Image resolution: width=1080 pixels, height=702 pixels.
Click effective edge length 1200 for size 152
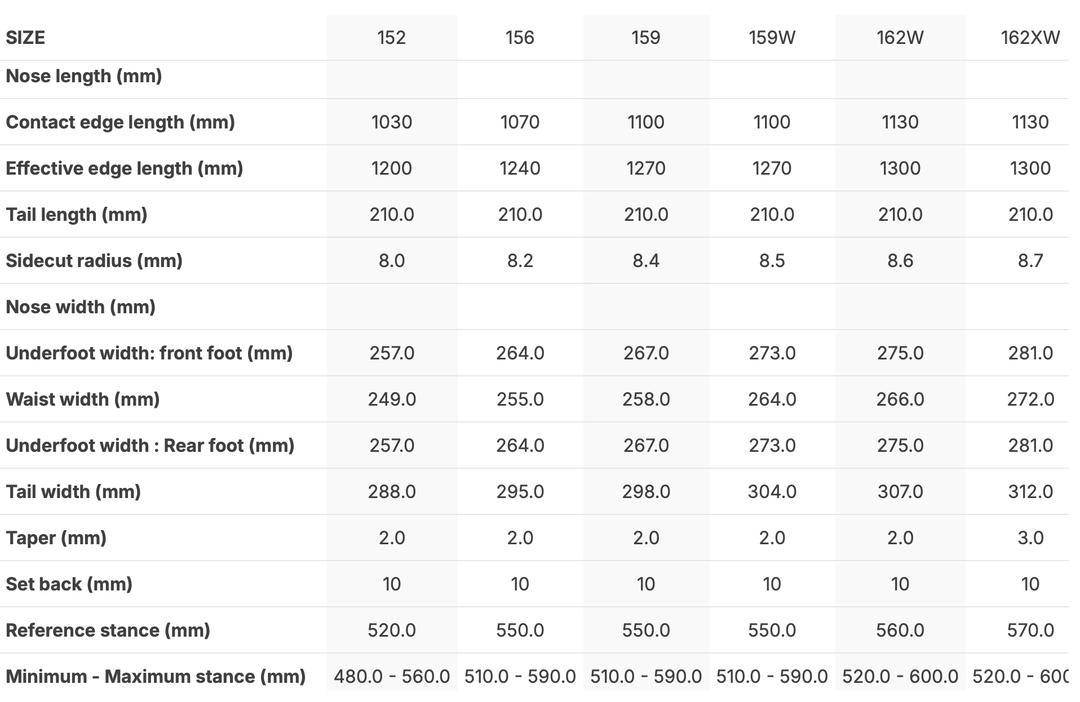tap(392, 168)
